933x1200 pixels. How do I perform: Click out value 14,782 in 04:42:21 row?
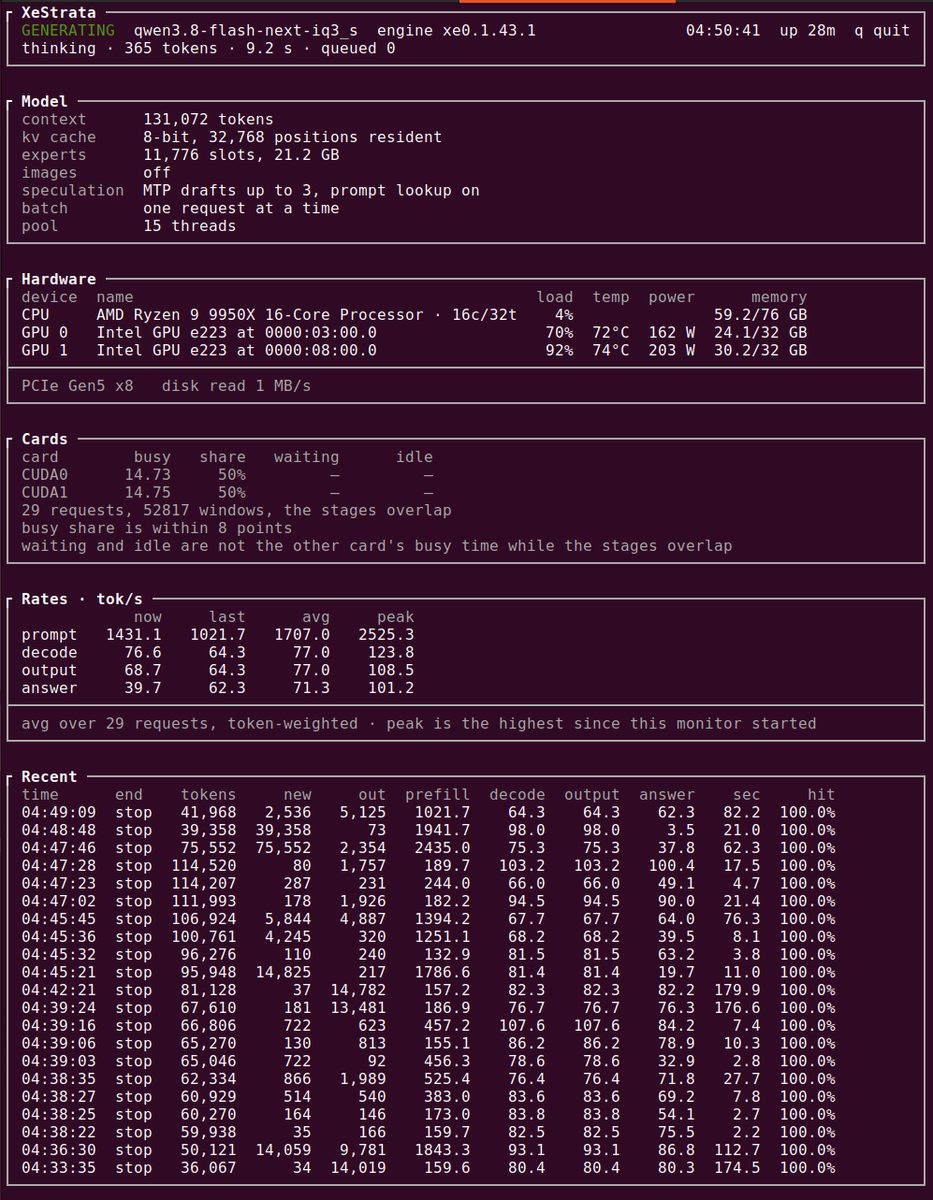click(x=358, y=990)
